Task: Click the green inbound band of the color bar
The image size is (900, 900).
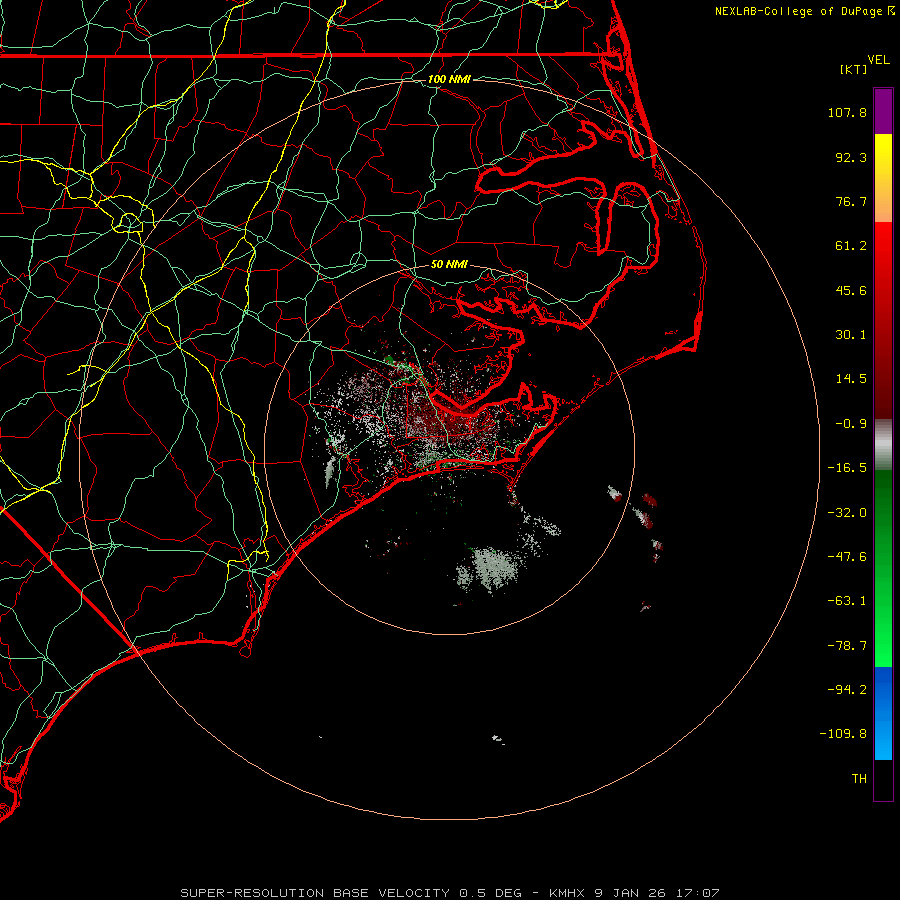Action: coord(883,568)
